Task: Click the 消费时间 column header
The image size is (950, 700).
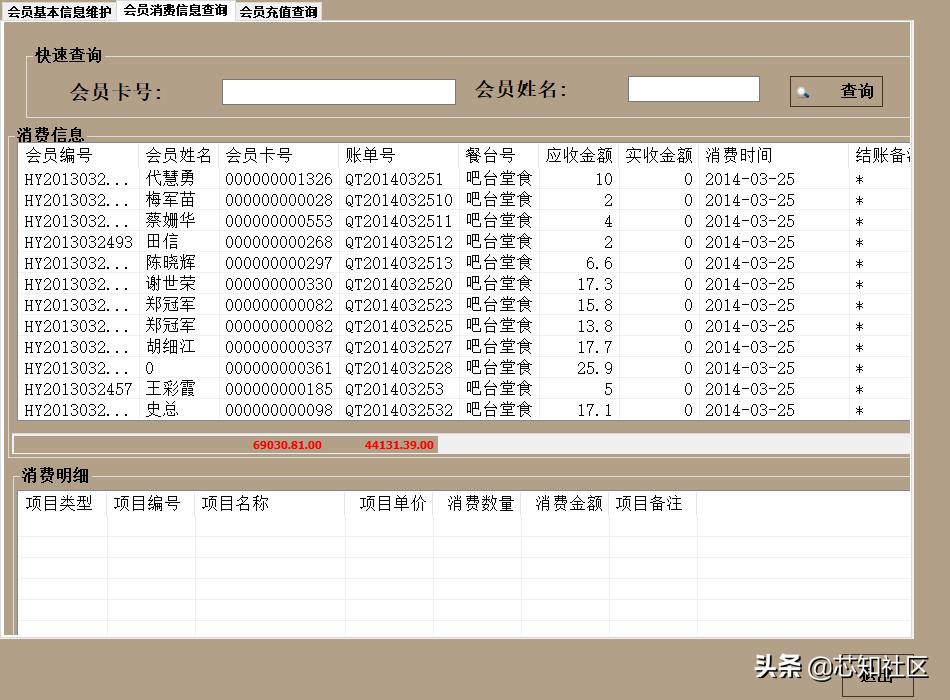Action: (740, 157)
